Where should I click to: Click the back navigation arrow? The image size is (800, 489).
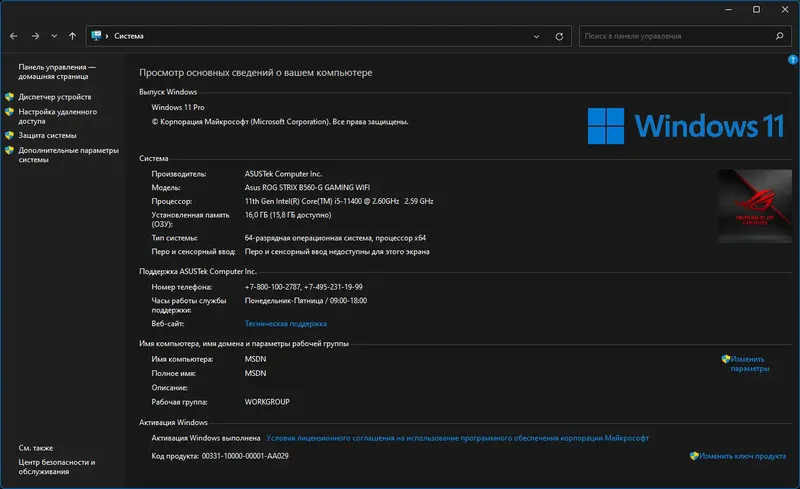tap(14, 36)
